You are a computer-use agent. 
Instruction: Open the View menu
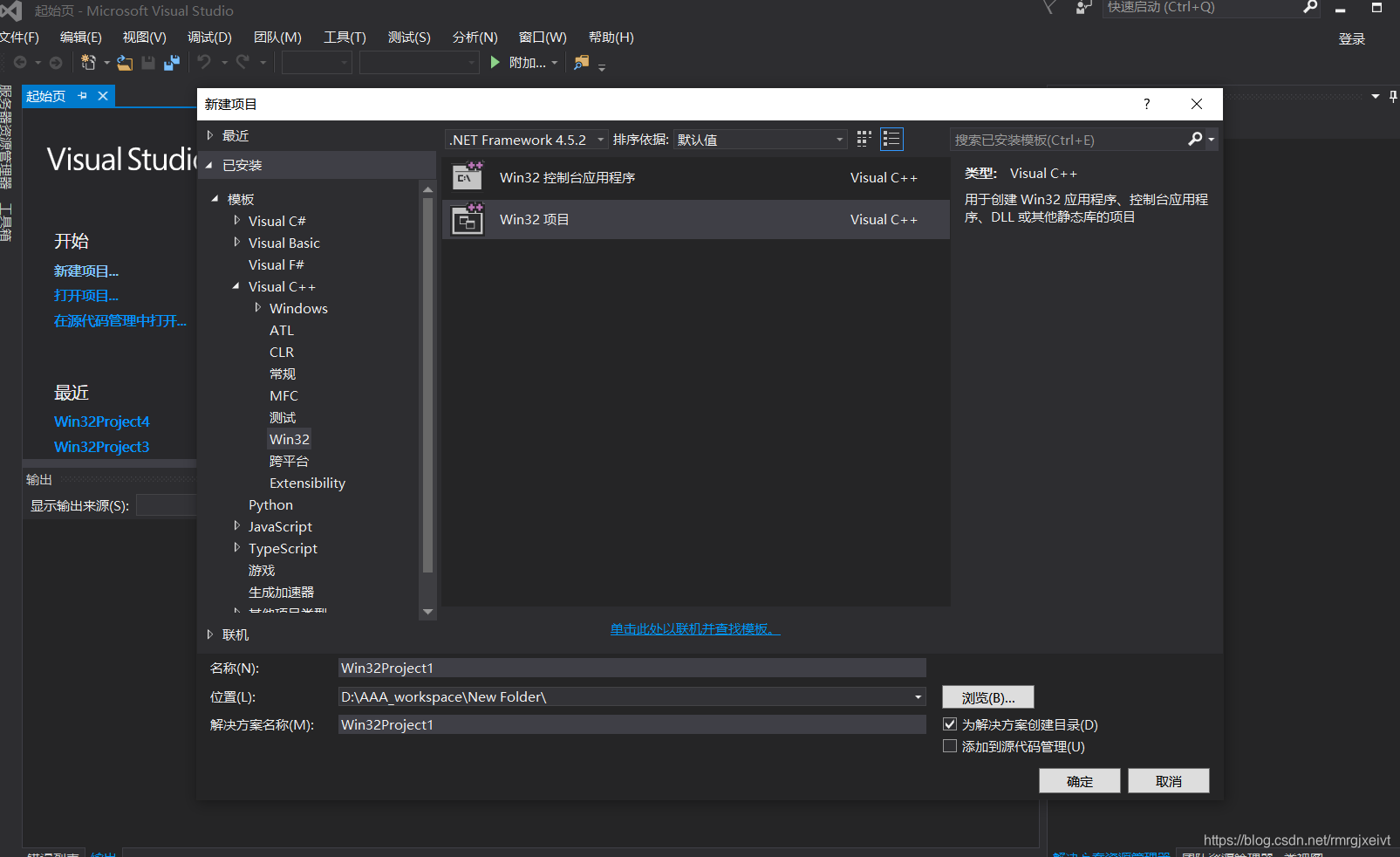(144, 38)
